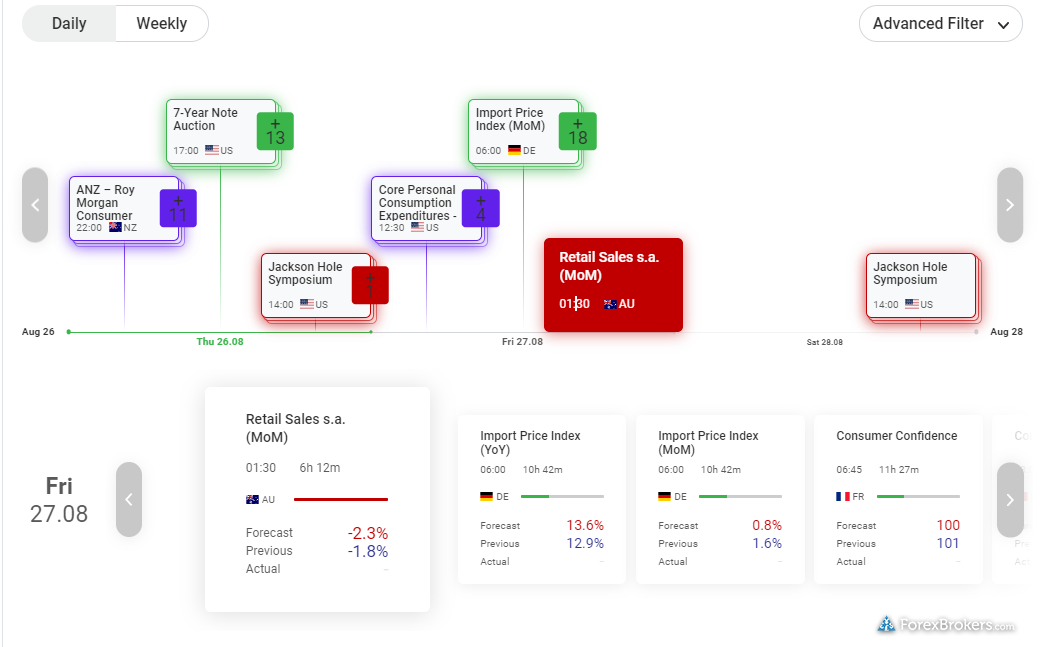Open Import Price Index (YoY) detail card

[542, 500]
